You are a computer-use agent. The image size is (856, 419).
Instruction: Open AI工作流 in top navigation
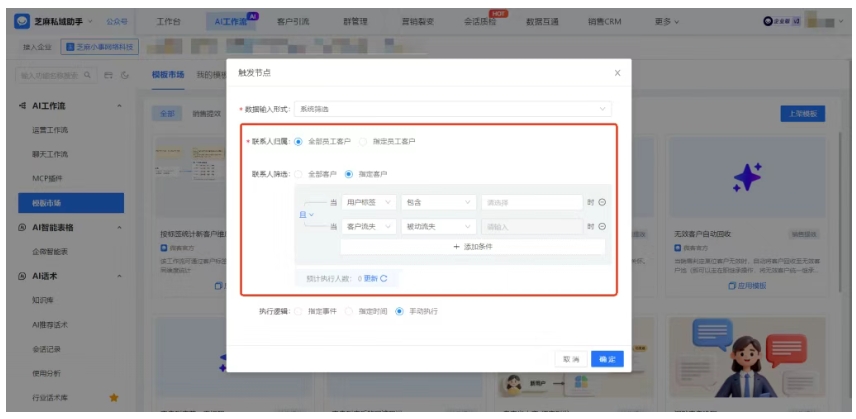[230, 22]
